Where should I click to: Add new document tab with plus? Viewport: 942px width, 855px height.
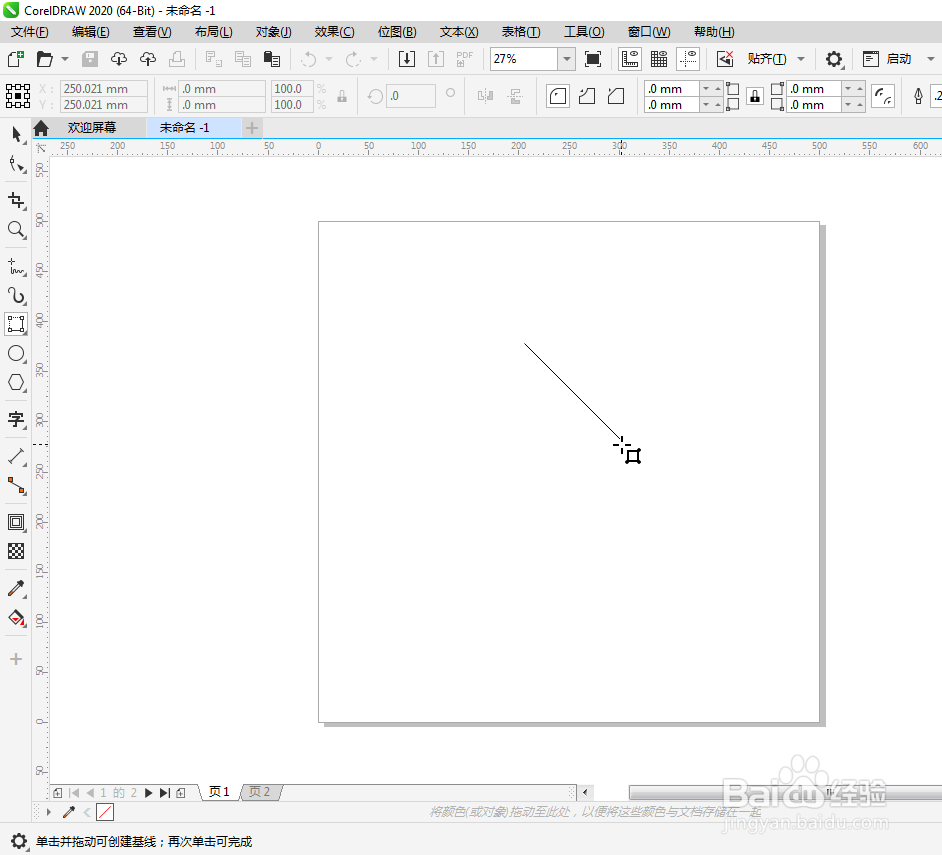(x=252, y=127)
